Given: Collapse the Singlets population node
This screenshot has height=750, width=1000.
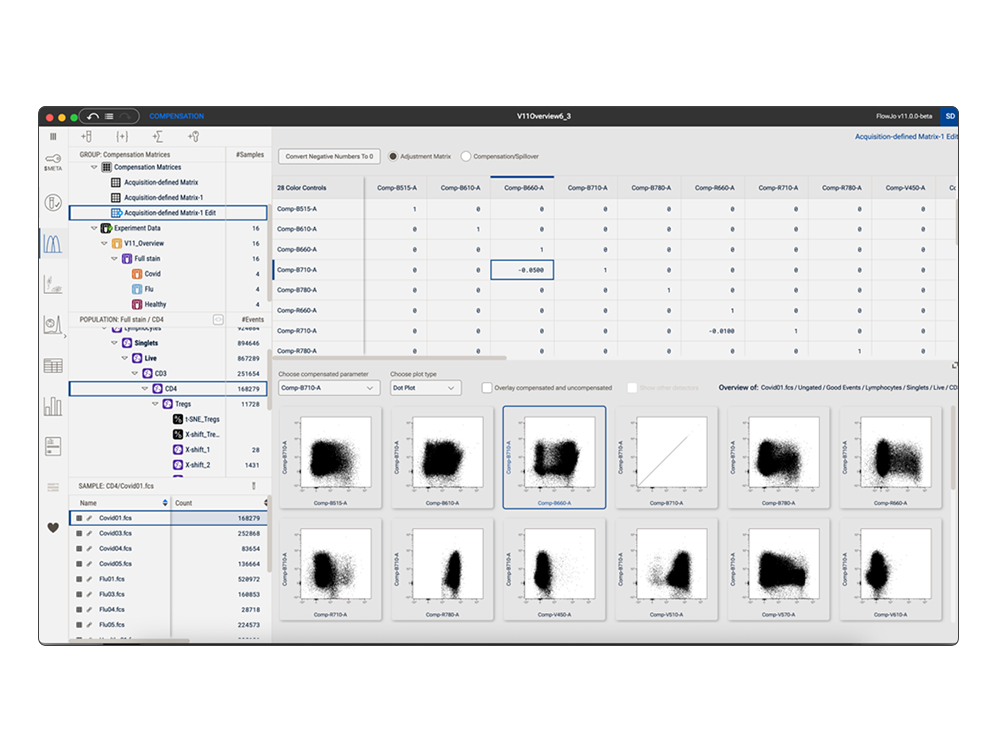Looking at the screenshot, I should 114,343.
